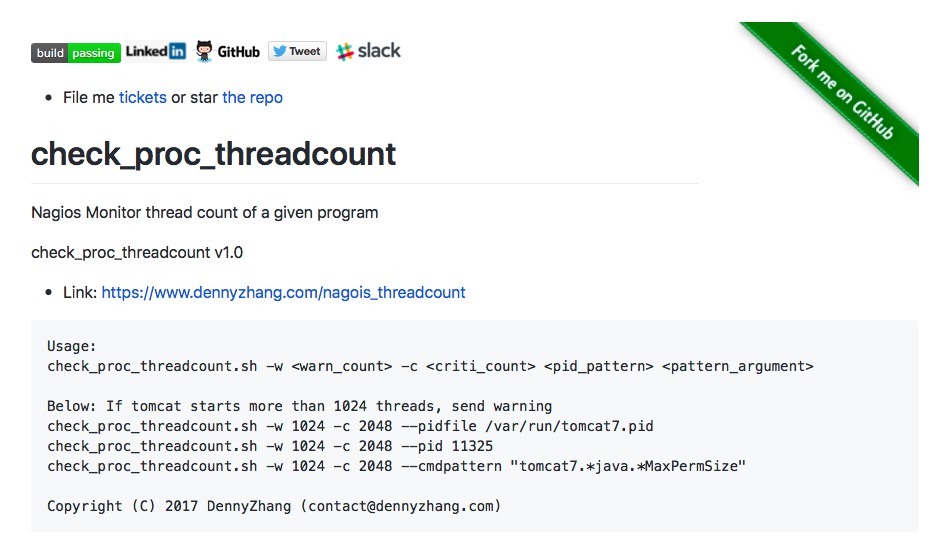Click the LinkedIn "in" logo icon
The height and width of the screenshot is (549, 951).
point(176,51)
